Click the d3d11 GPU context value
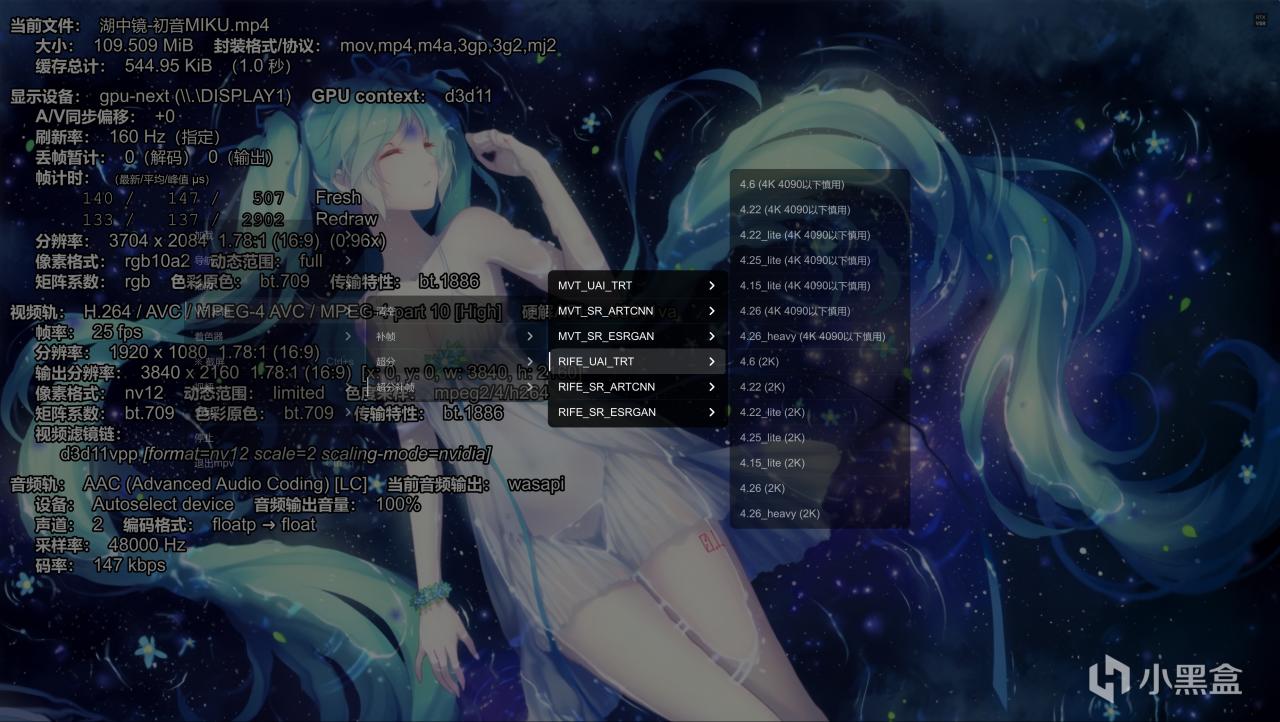The width and height of the screenshot is (1280, 722). click(x=468, y=96)
